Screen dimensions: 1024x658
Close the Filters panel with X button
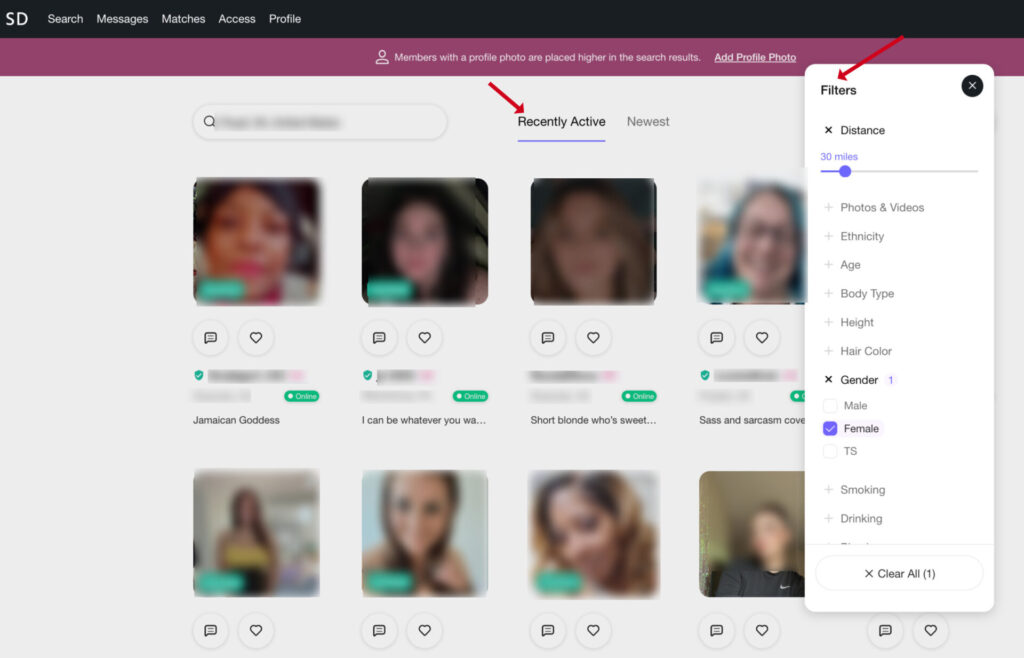pyautogui.click(x=972, y=86)
